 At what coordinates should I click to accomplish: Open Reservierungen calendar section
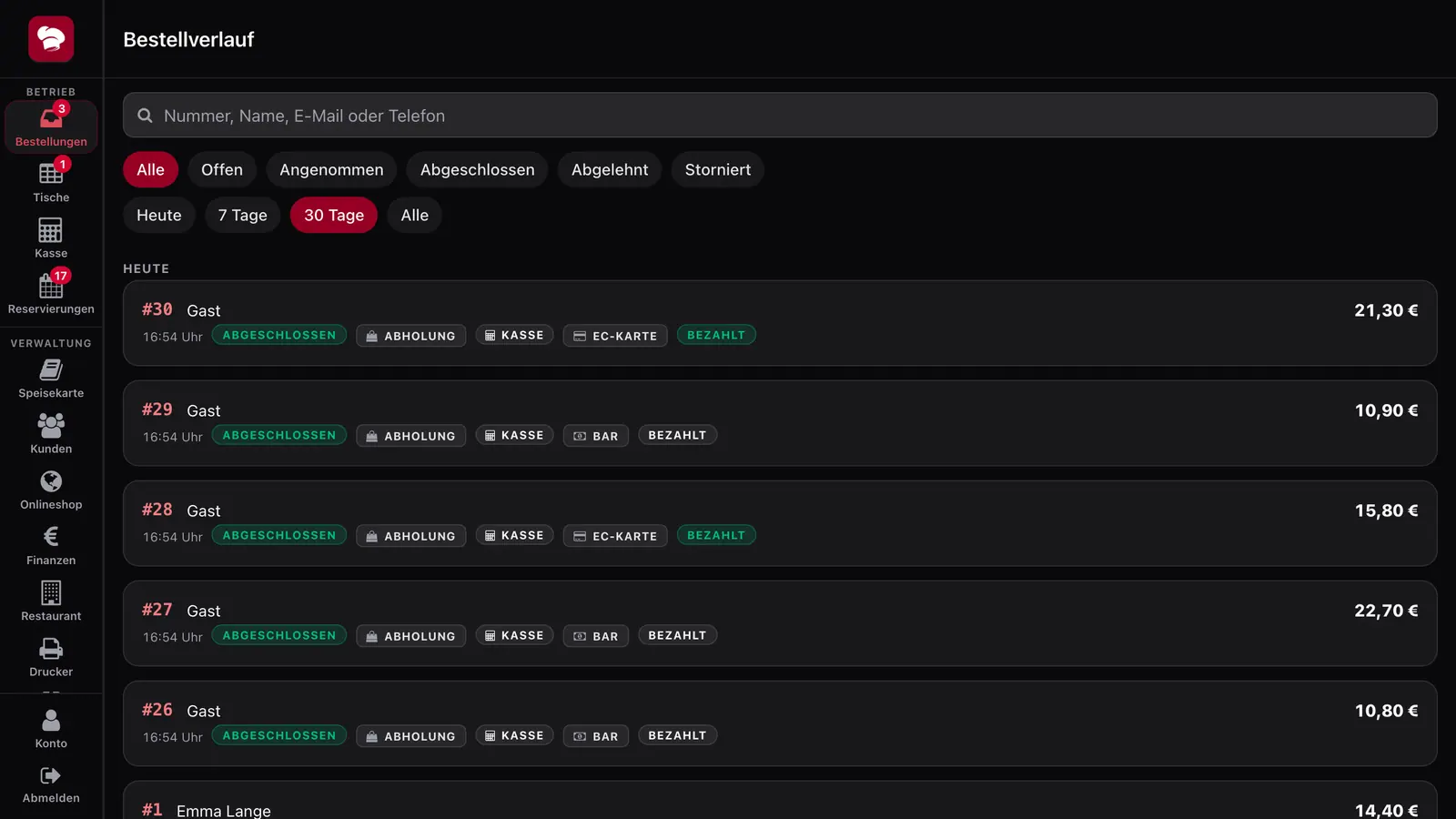click(x=51, y=293)
